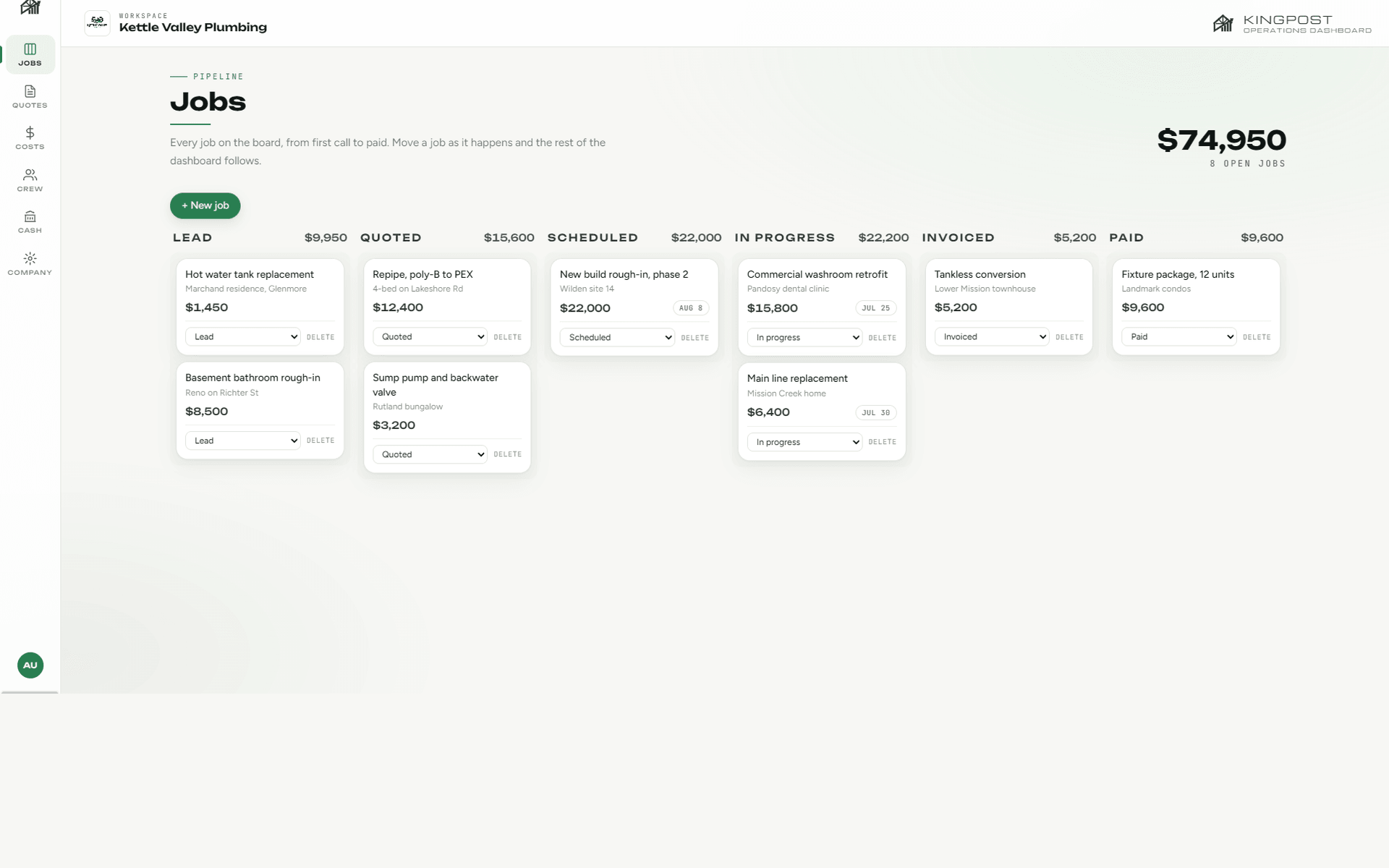This screenshot has height=868, width=1389.
Task: Open status dropdown for Main line replacement
Action: 804,442
